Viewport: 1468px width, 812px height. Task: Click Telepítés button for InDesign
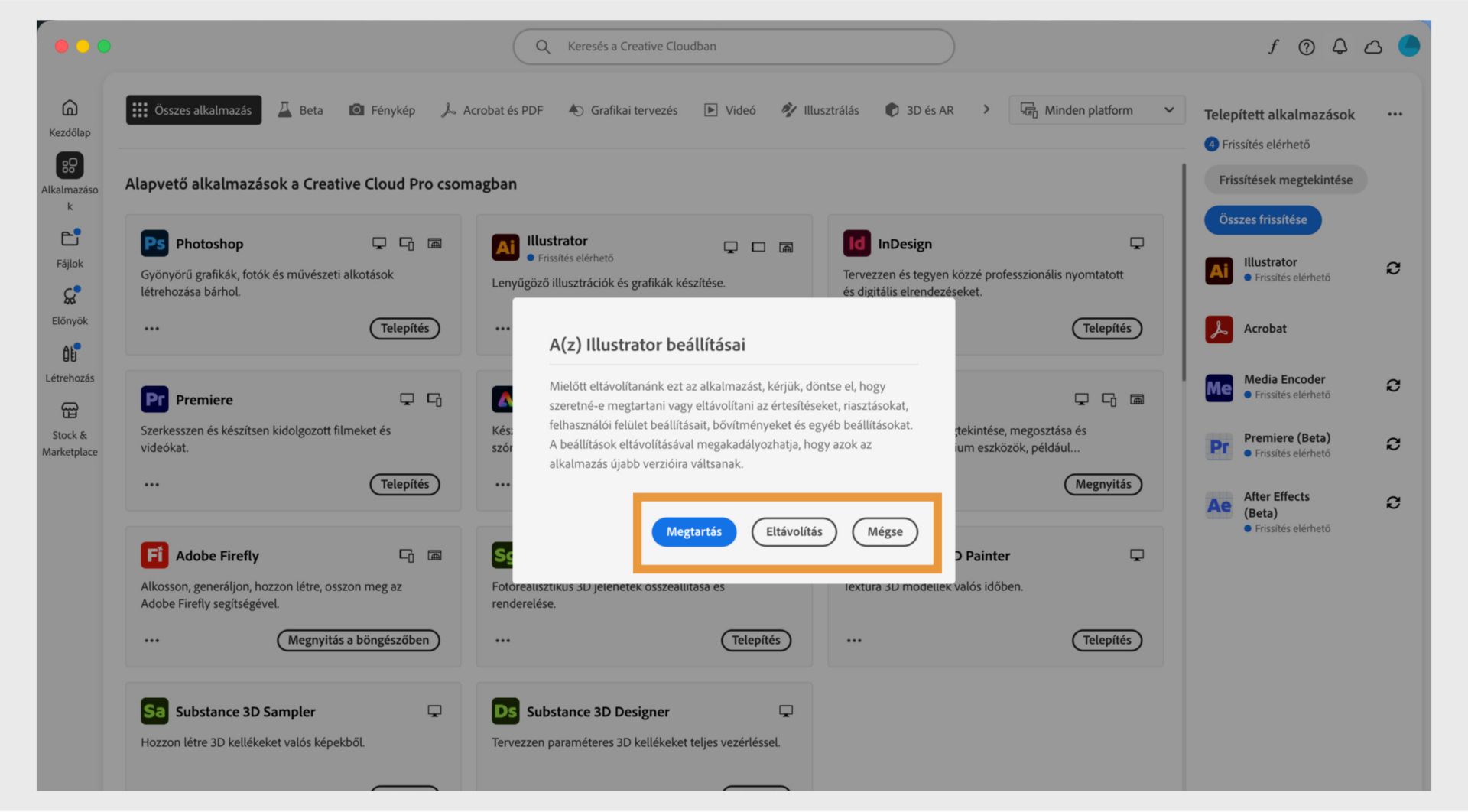(1106, 329)
